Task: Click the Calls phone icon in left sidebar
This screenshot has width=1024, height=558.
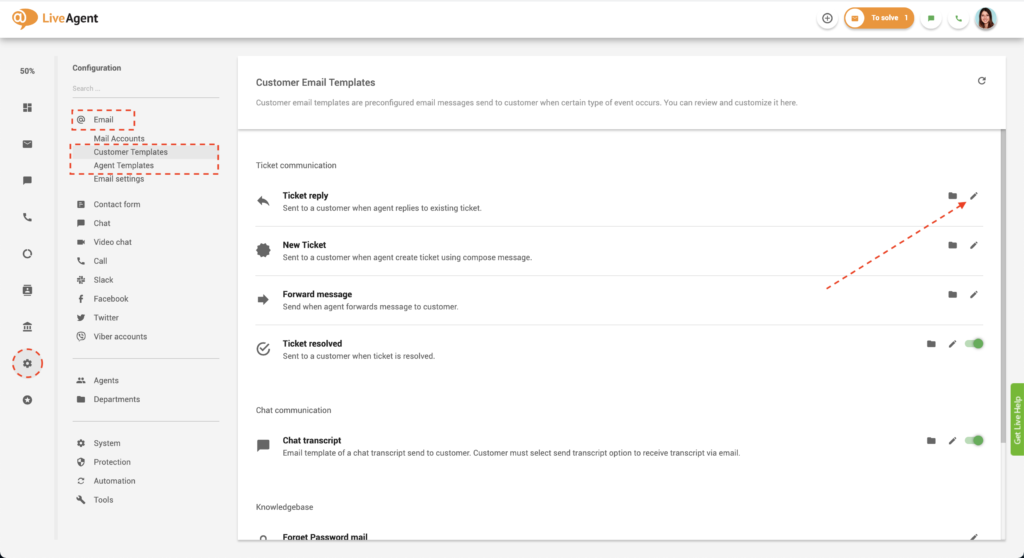Action: point(27,217)
